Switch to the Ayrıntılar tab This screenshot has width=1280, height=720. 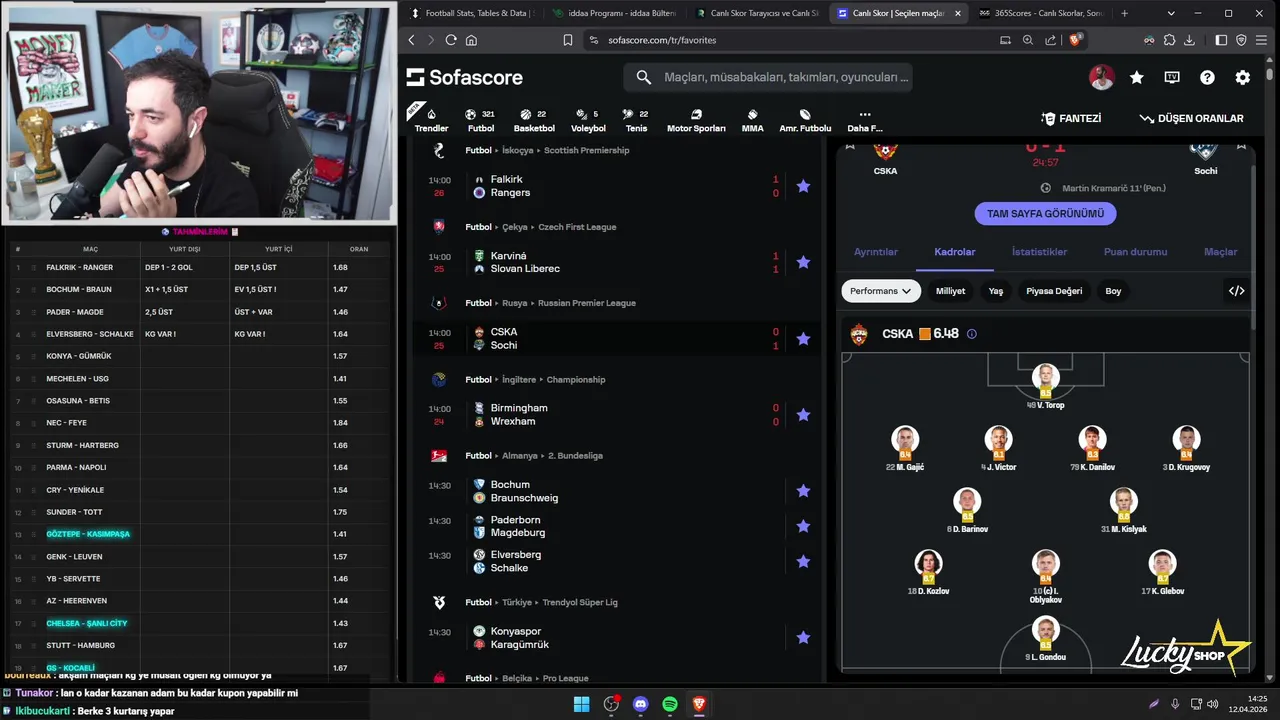point(876,252)
